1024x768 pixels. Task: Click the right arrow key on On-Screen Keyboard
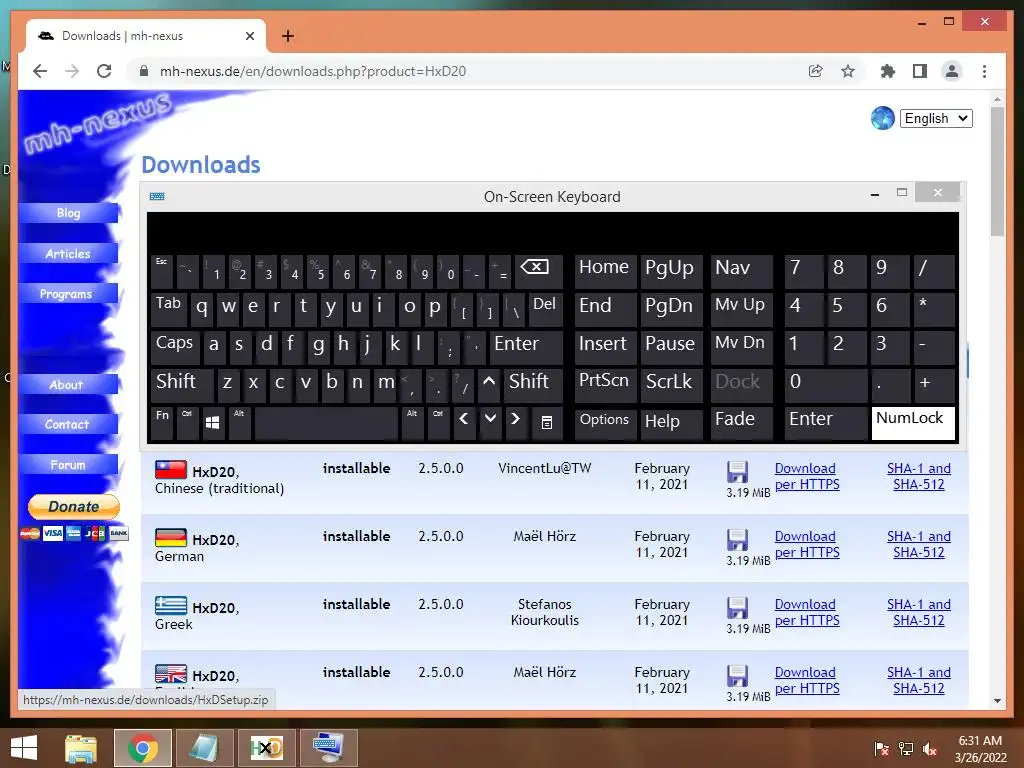click(x=515, y=423)
